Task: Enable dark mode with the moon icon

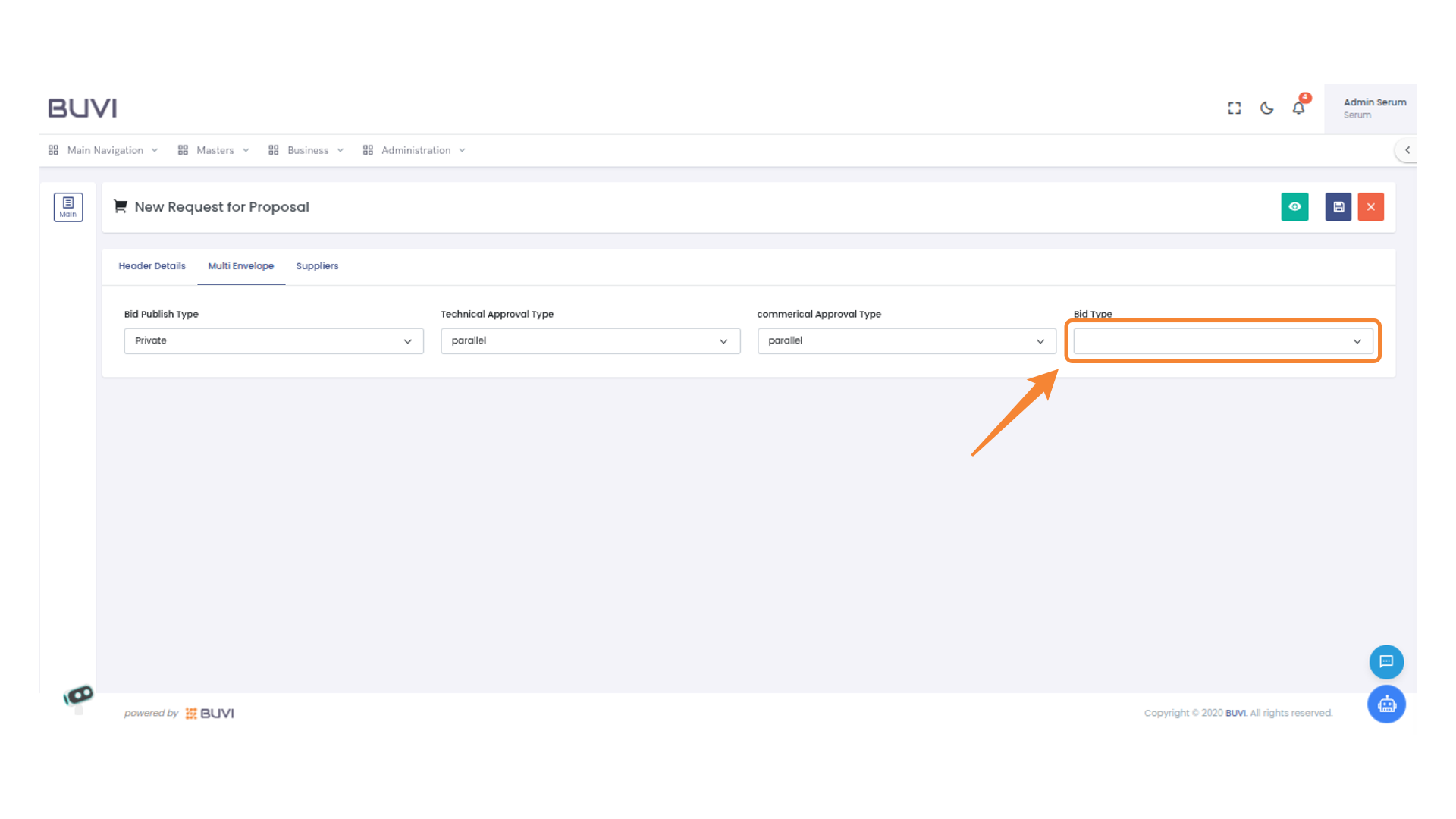Action: [x=1266, y=108]
